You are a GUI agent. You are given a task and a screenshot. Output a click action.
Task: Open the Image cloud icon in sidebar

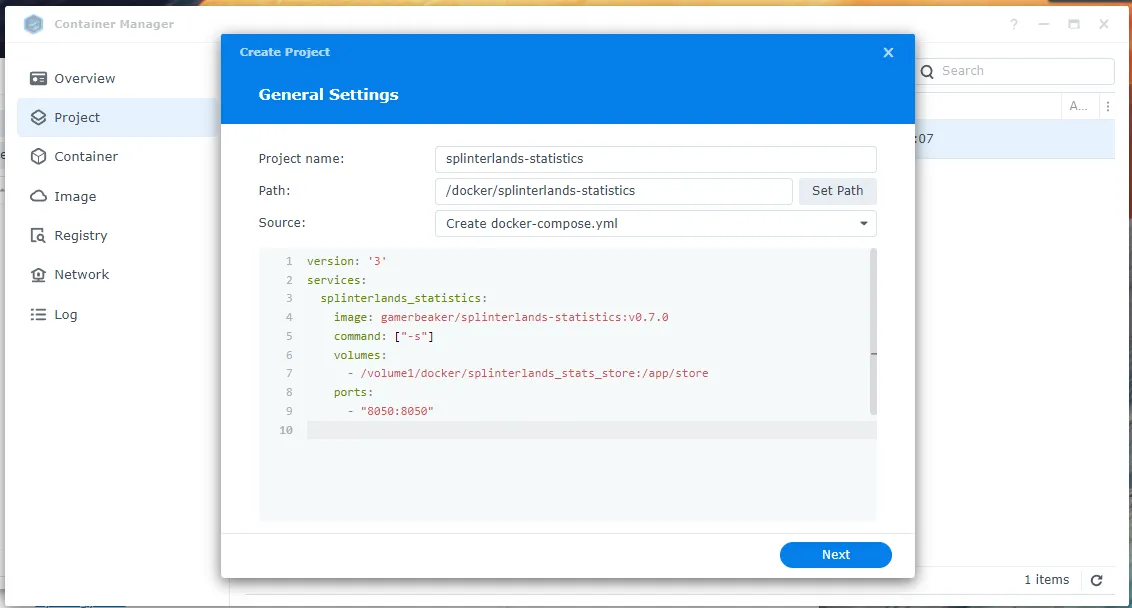pyautogui.click(x=38, y=196)
